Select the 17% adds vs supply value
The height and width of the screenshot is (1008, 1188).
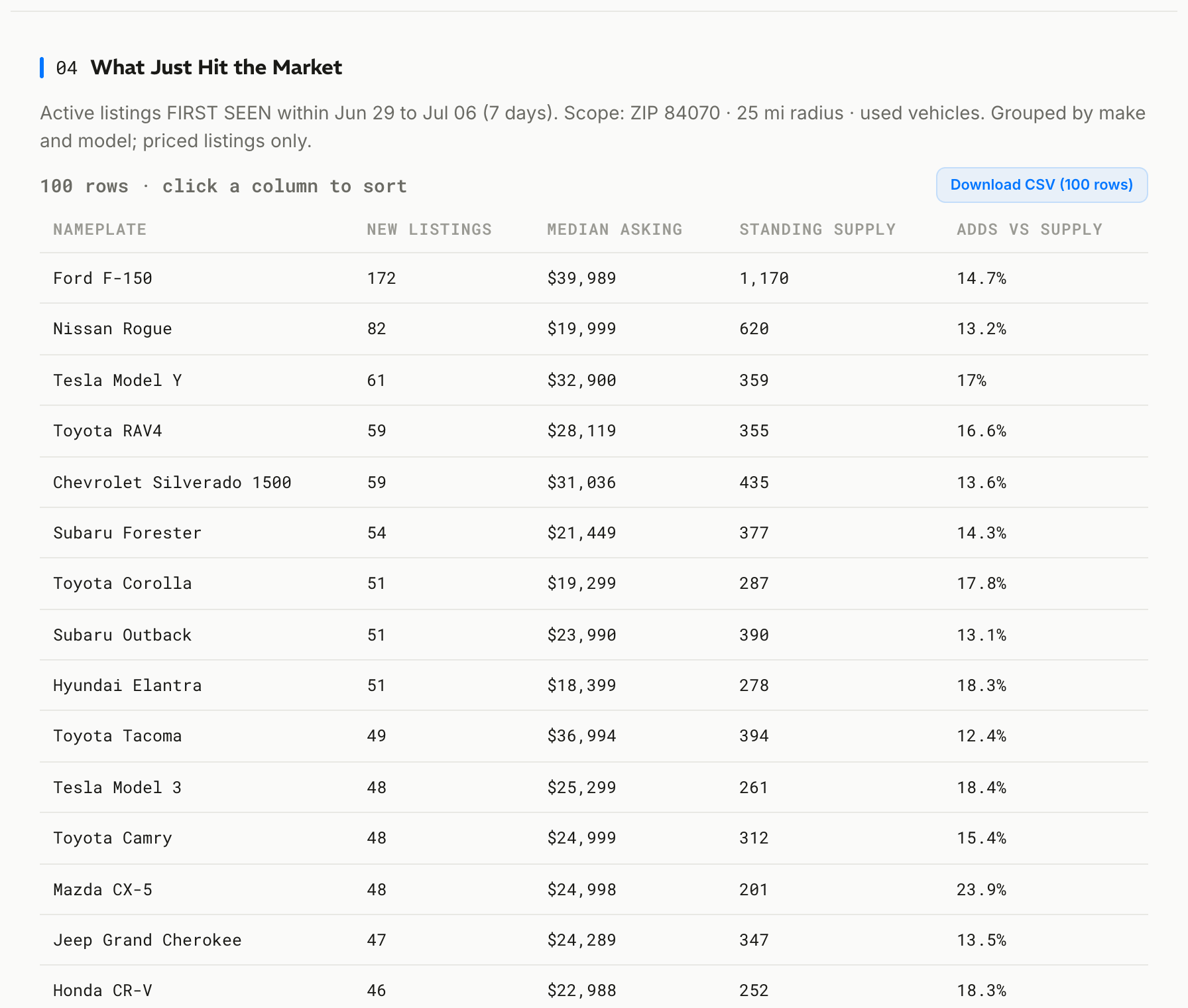(x=971, y=380)
